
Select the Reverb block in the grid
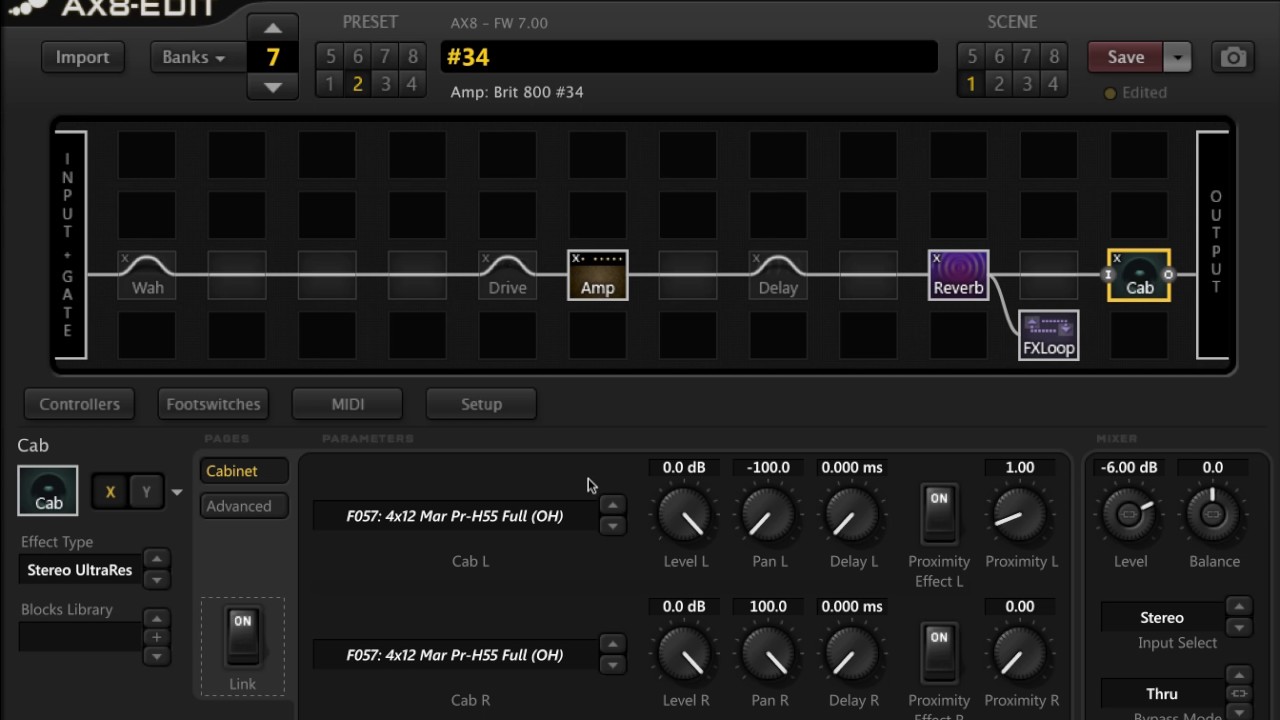point(958,275)
